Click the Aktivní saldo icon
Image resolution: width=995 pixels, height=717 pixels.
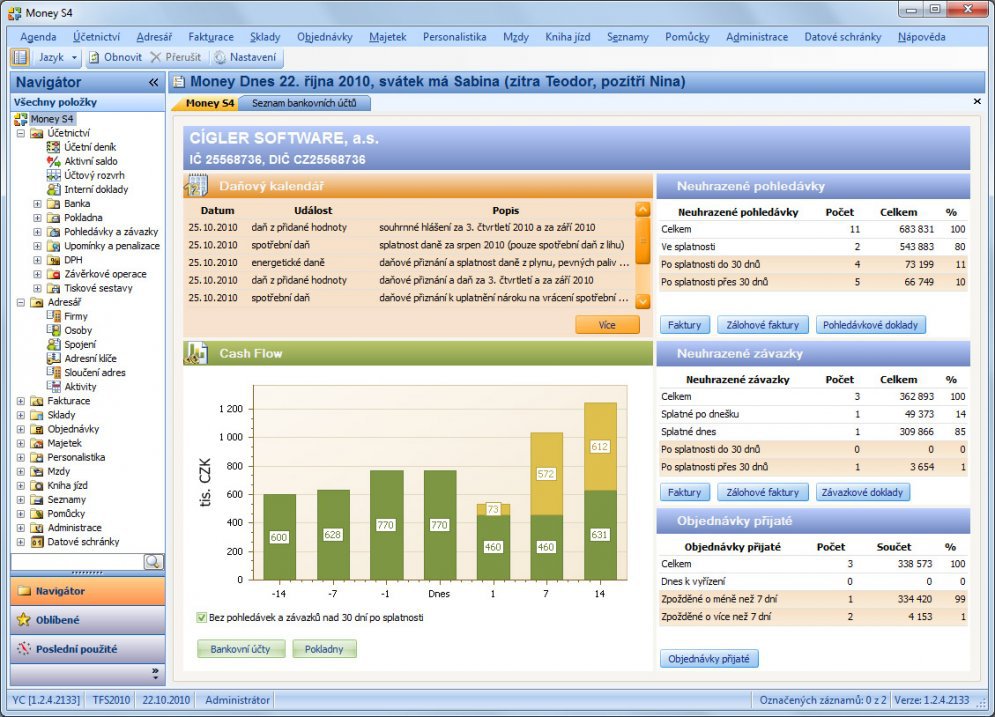[x=54, y=161]
